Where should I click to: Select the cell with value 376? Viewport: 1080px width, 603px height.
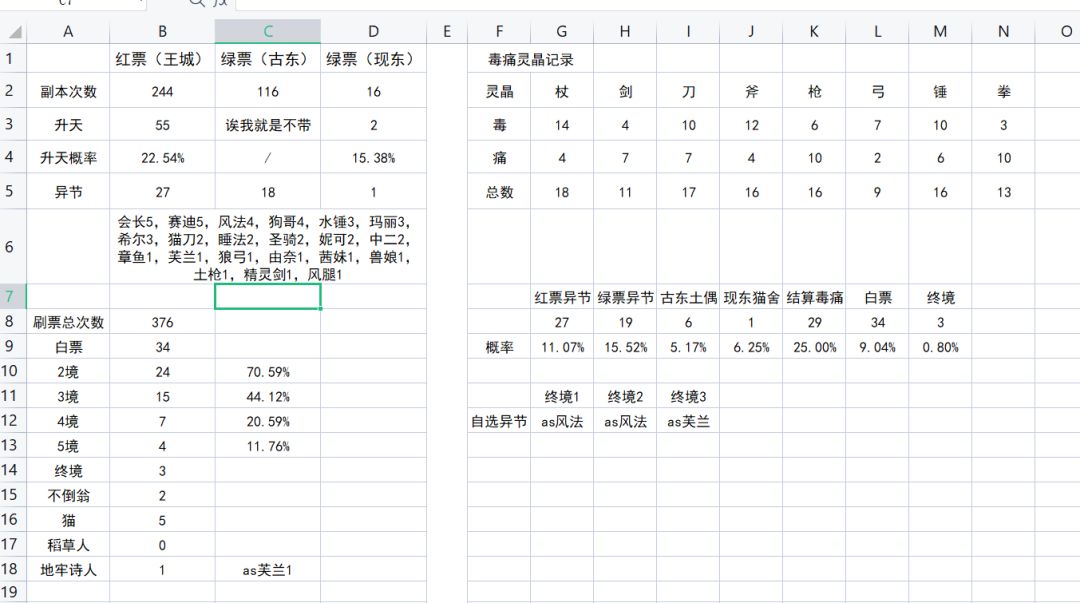click(163, 323)
